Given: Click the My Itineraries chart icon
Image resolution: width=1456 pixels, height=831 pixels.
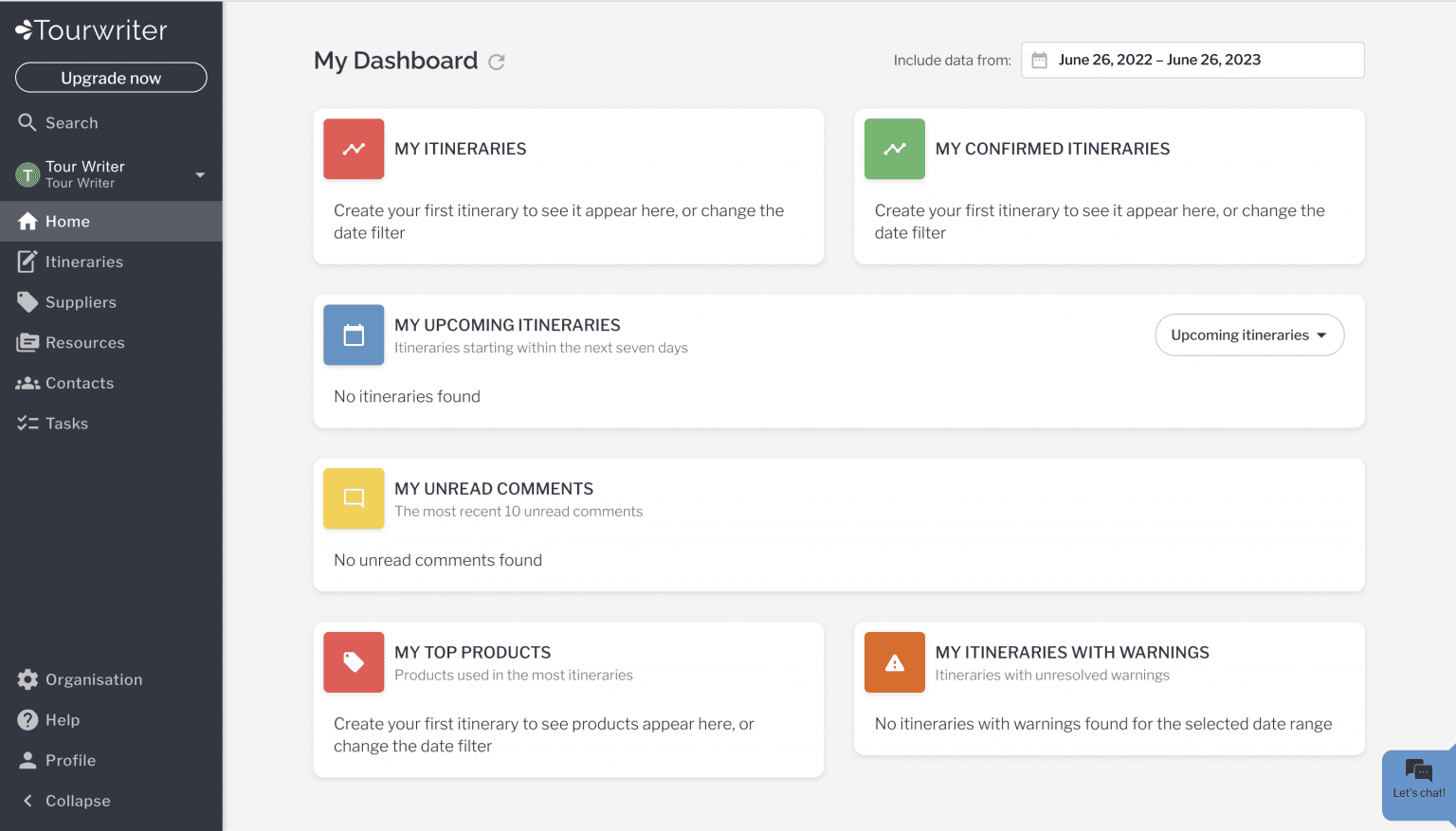Looking at the screenshot, I should coord(354,149).
